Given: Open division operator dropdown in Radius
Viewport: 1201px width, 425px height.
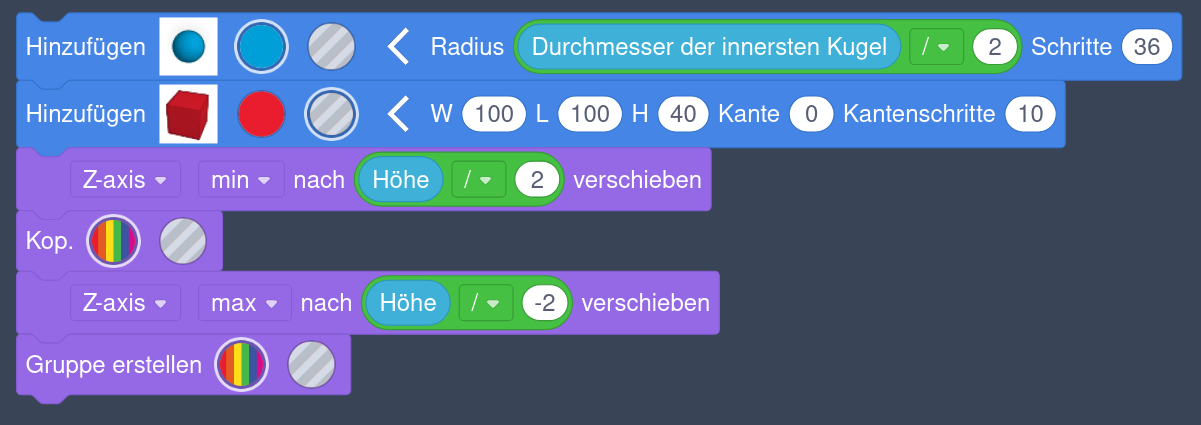Looking at the screenshot, I should coord(936,46).
